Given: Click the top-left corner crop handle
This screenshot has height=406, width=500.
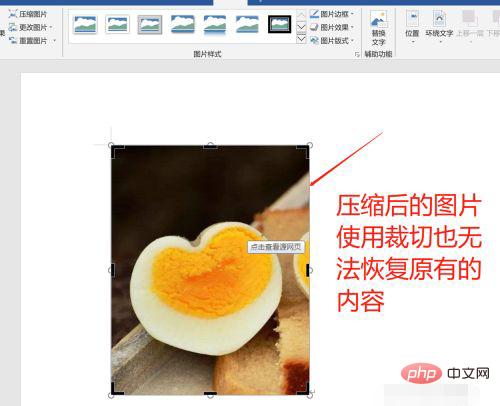Looking at the screenshot, I should point(115,149).
